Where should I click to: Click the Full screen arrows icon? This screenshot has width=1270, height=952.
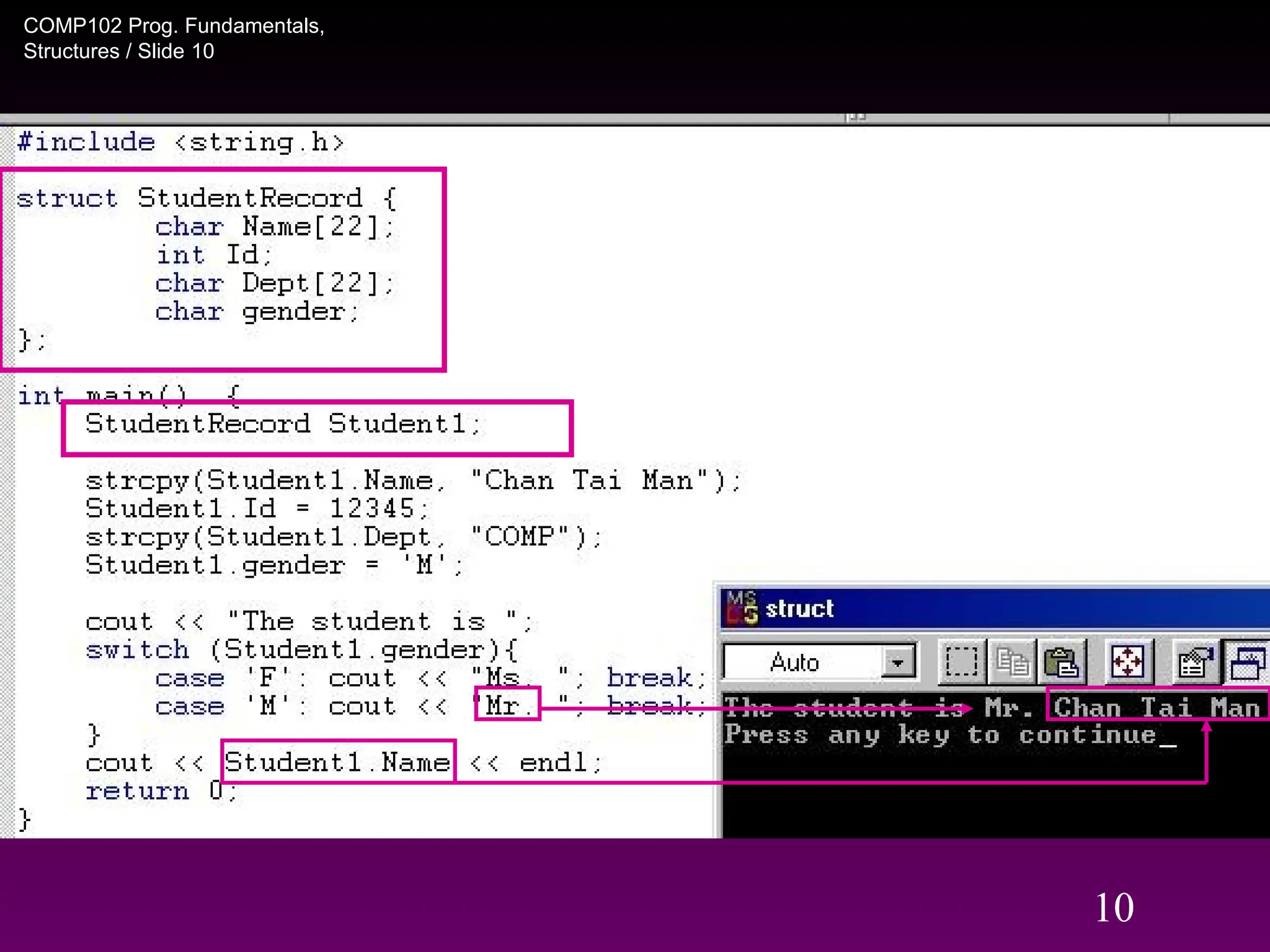1127,663
